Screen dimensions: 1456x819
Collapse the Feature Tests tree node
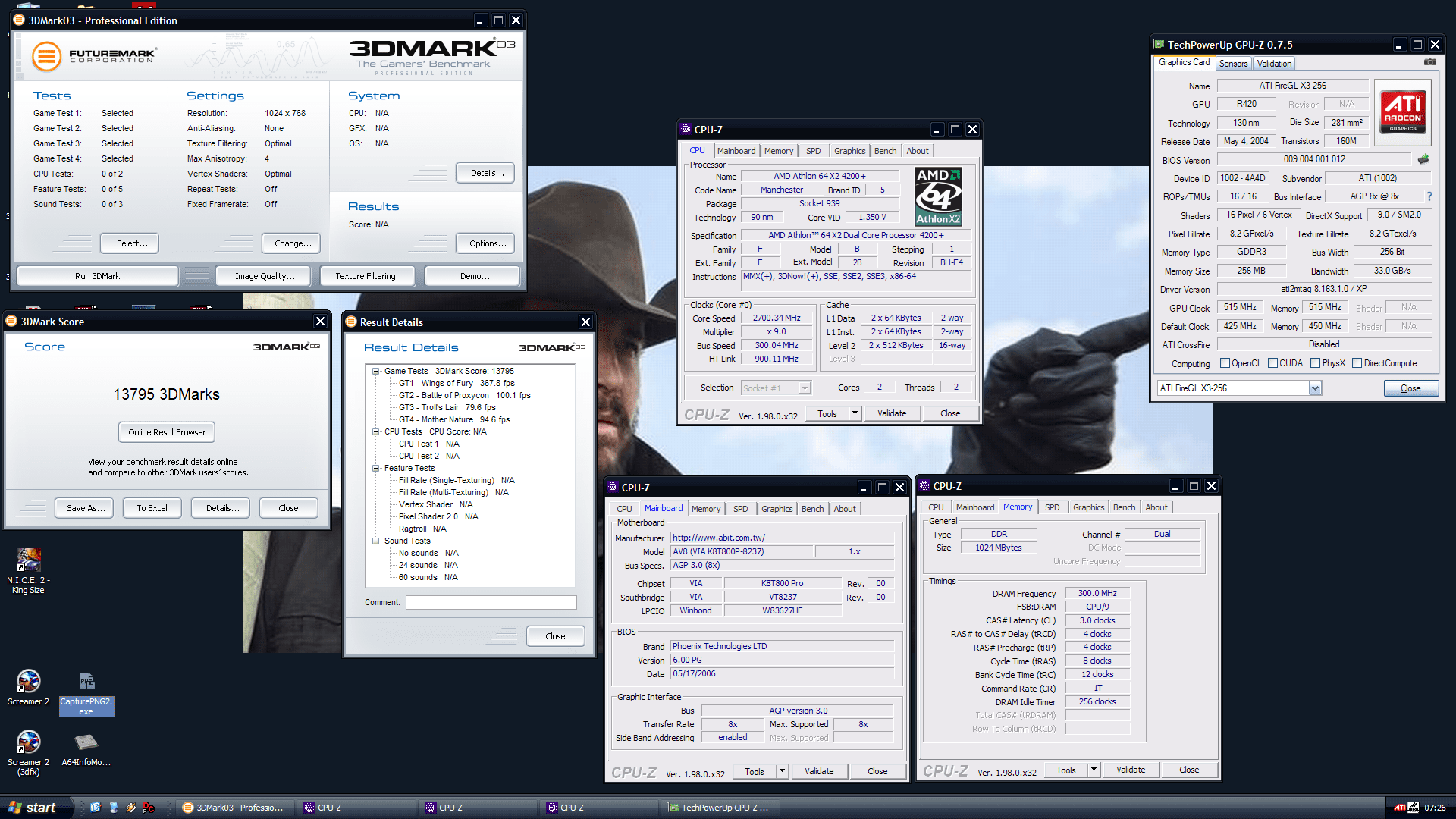click(375, 468)
